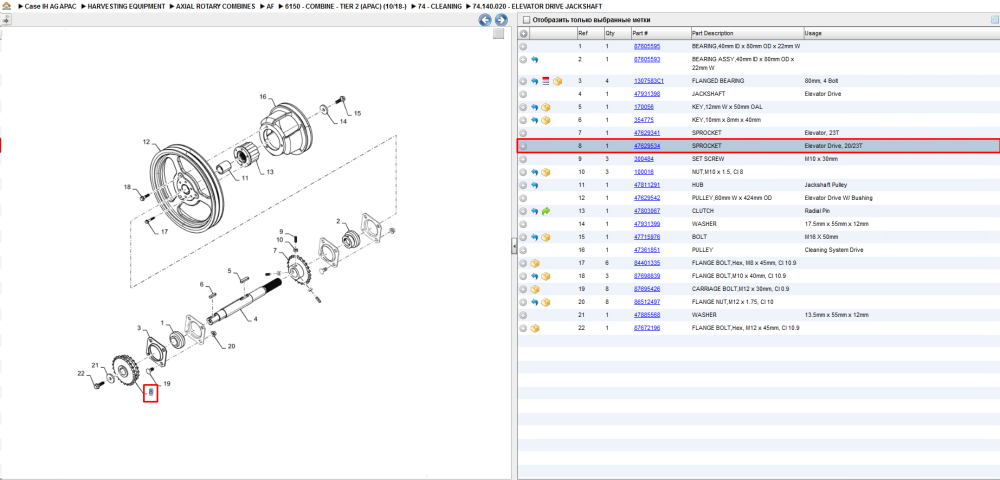This screenshot has width=1000, height=480.
Task: Go to previous diagram with left arrow
Action: (x=485, y=20)
